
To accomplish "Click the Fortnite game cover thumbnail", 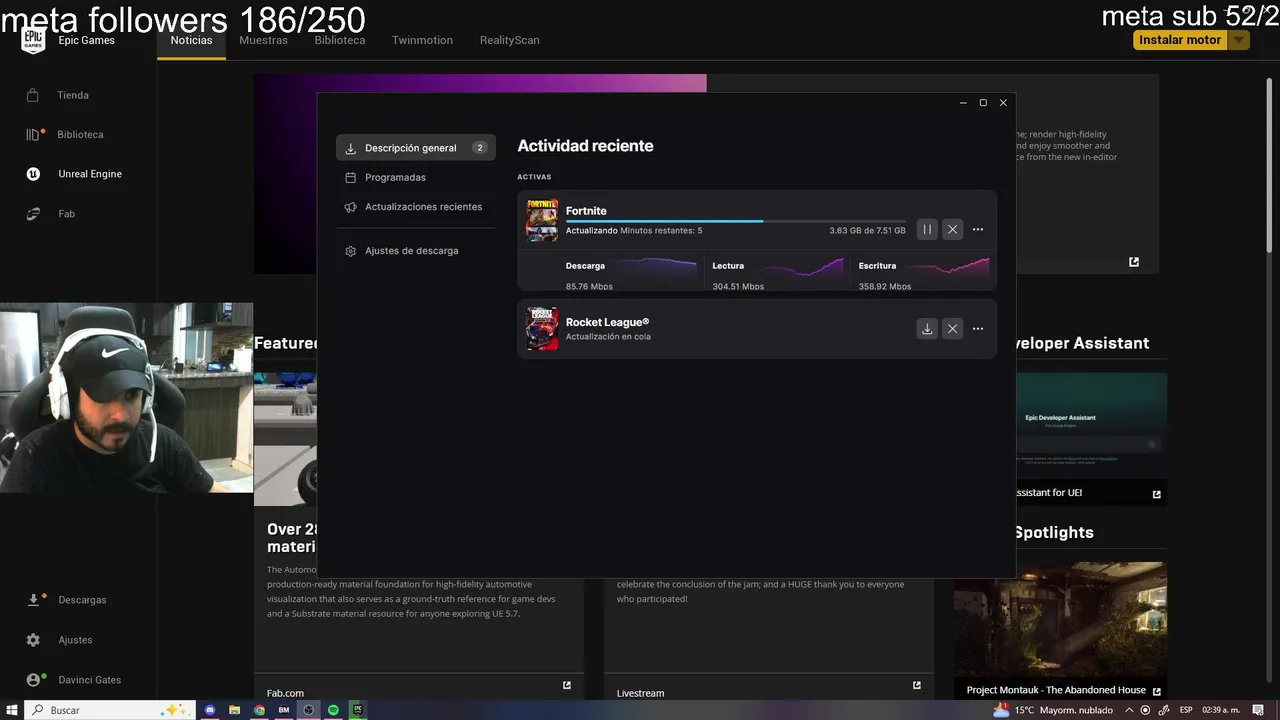I will point(542,220).
